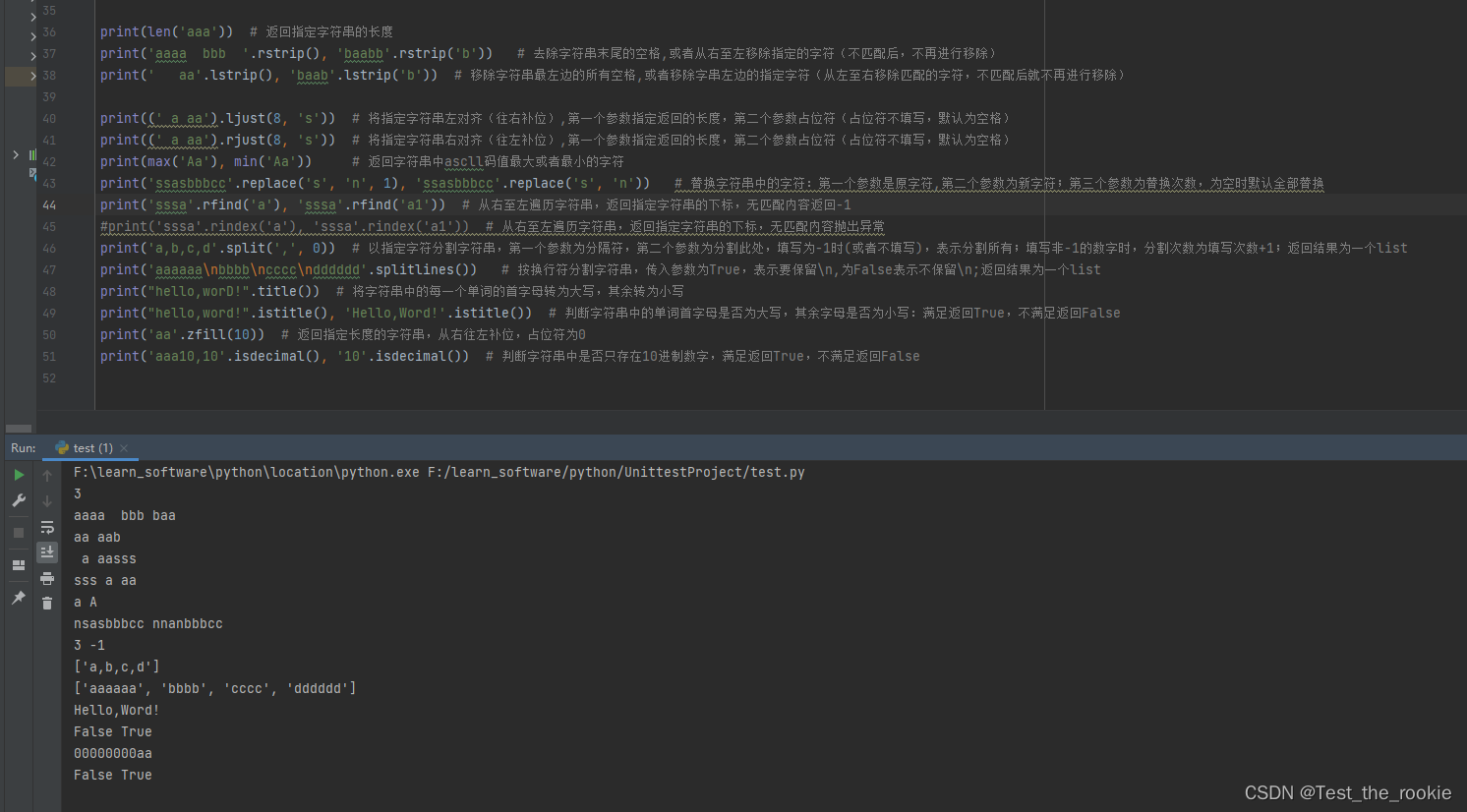Screen dimensions: 1467x812
Task: Click the istitle() code on line 49
Action: click(x=316, y=314)
